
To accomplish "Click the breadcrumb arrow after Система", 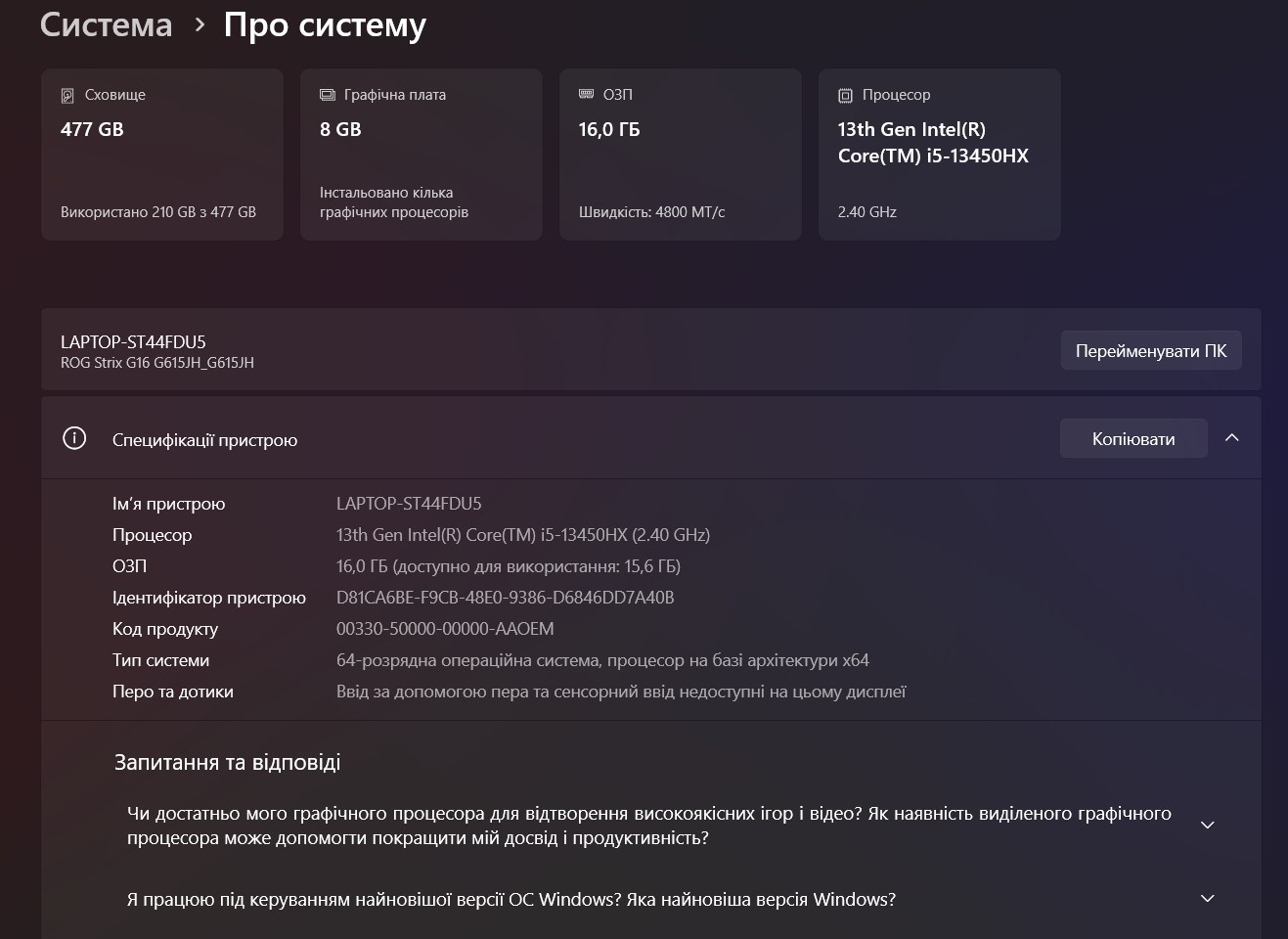I will tap(200, 24).
